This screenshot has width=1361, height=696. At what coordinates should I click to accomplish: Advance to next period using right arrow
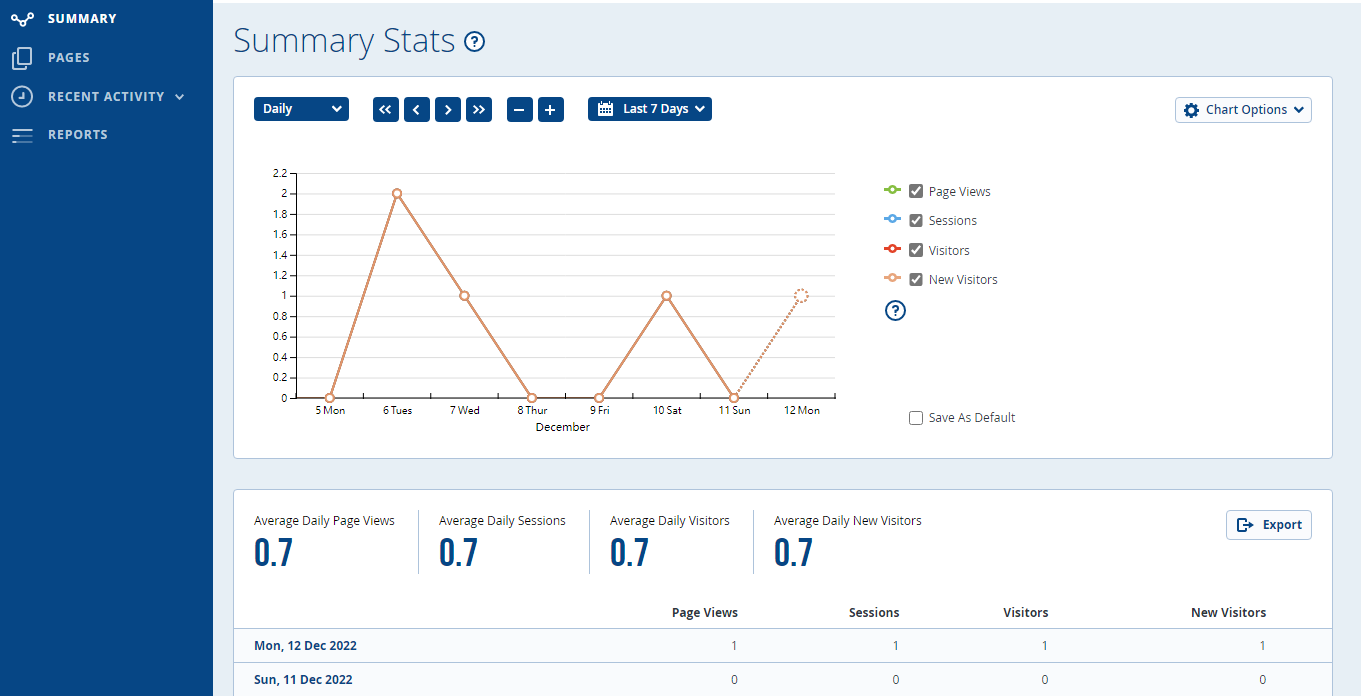click(448, 109)
